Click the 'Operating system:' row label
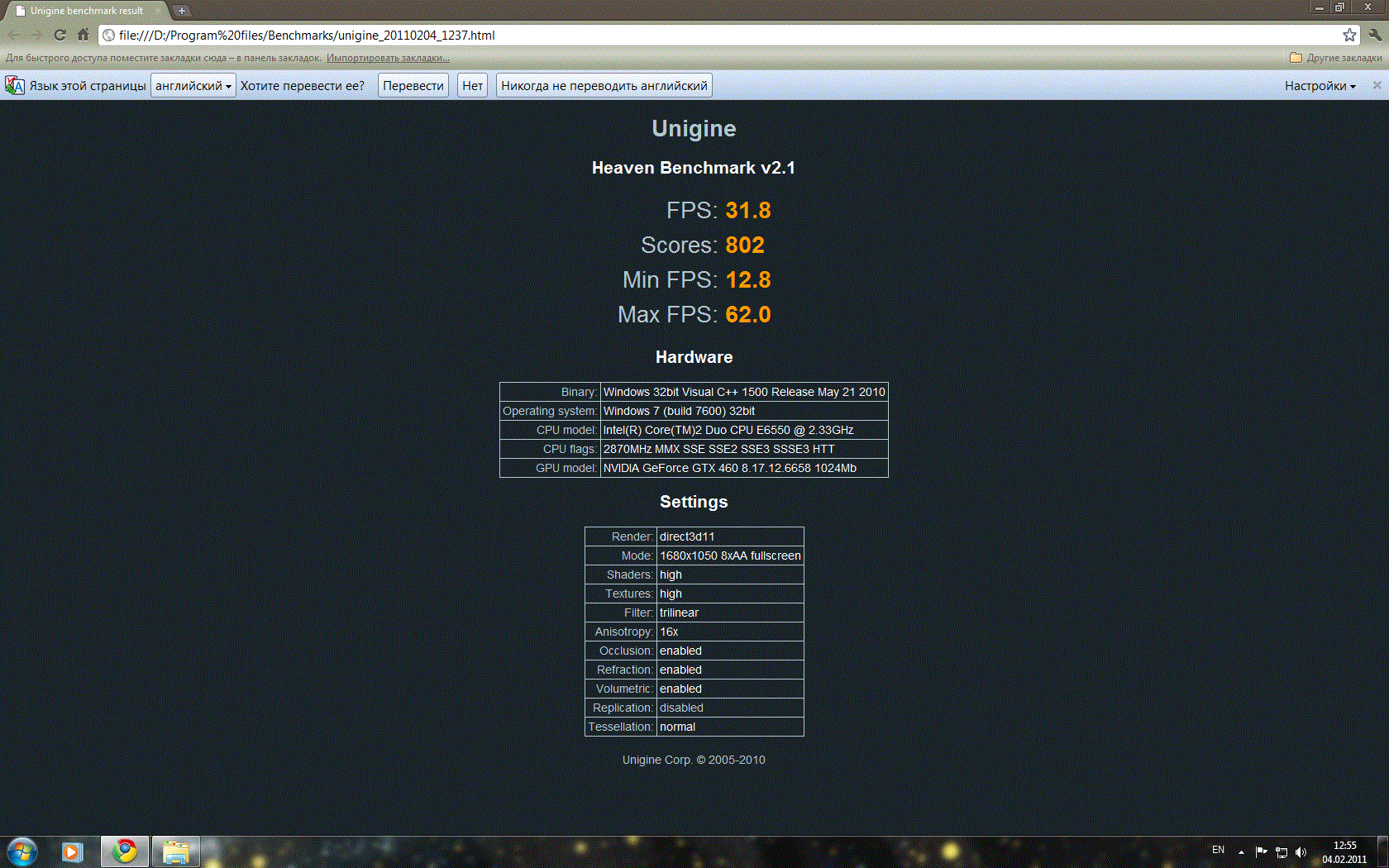1389x868 pixels. [550, 411]
